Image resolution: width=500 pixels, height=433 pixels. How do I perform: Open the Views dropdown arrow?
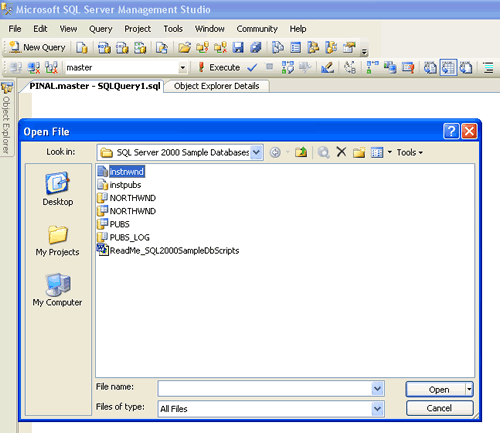[x=389, y=152]
